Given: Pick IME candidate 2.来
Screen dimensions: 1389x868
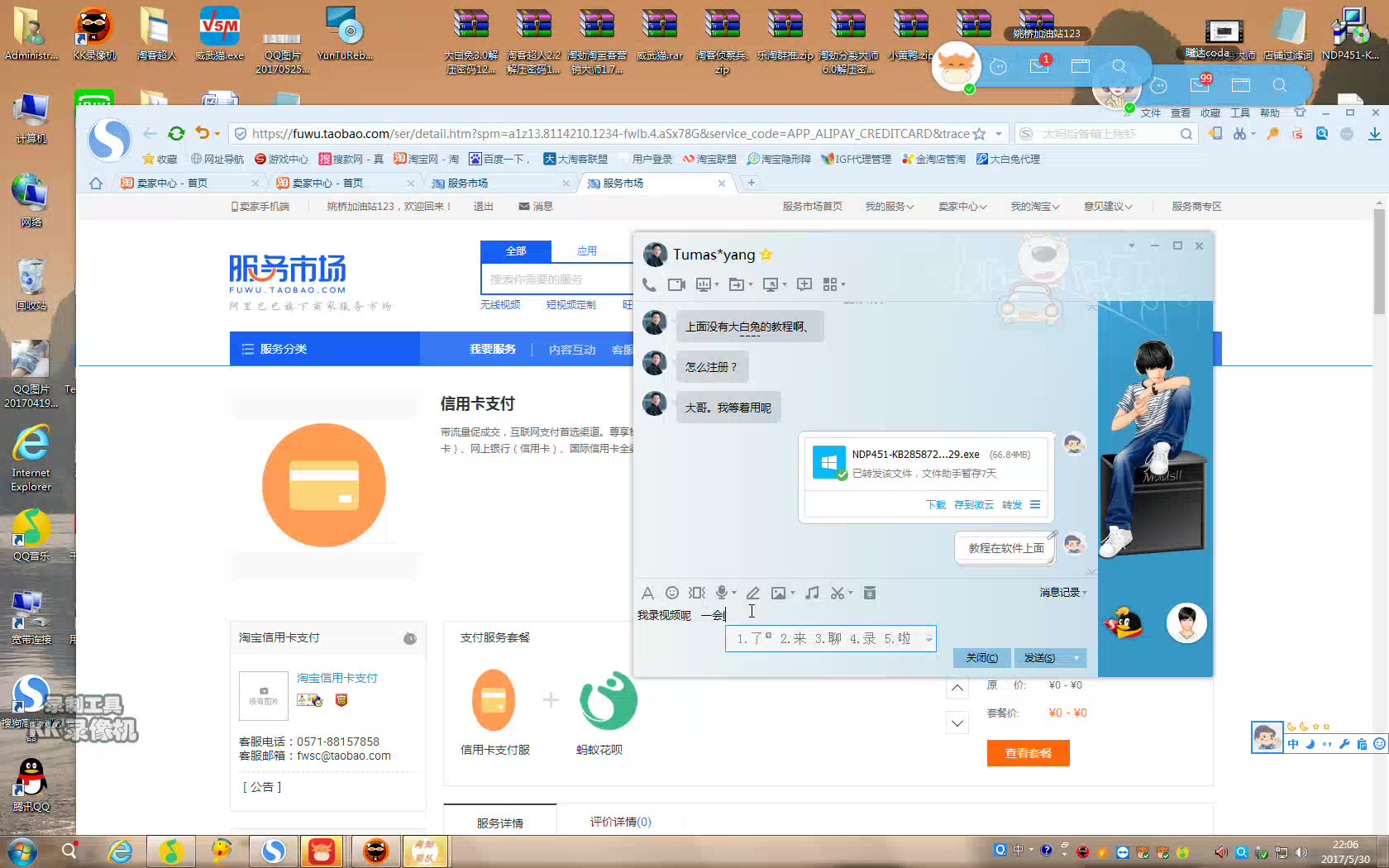Looking at the screenshot, I should point(793,639).
